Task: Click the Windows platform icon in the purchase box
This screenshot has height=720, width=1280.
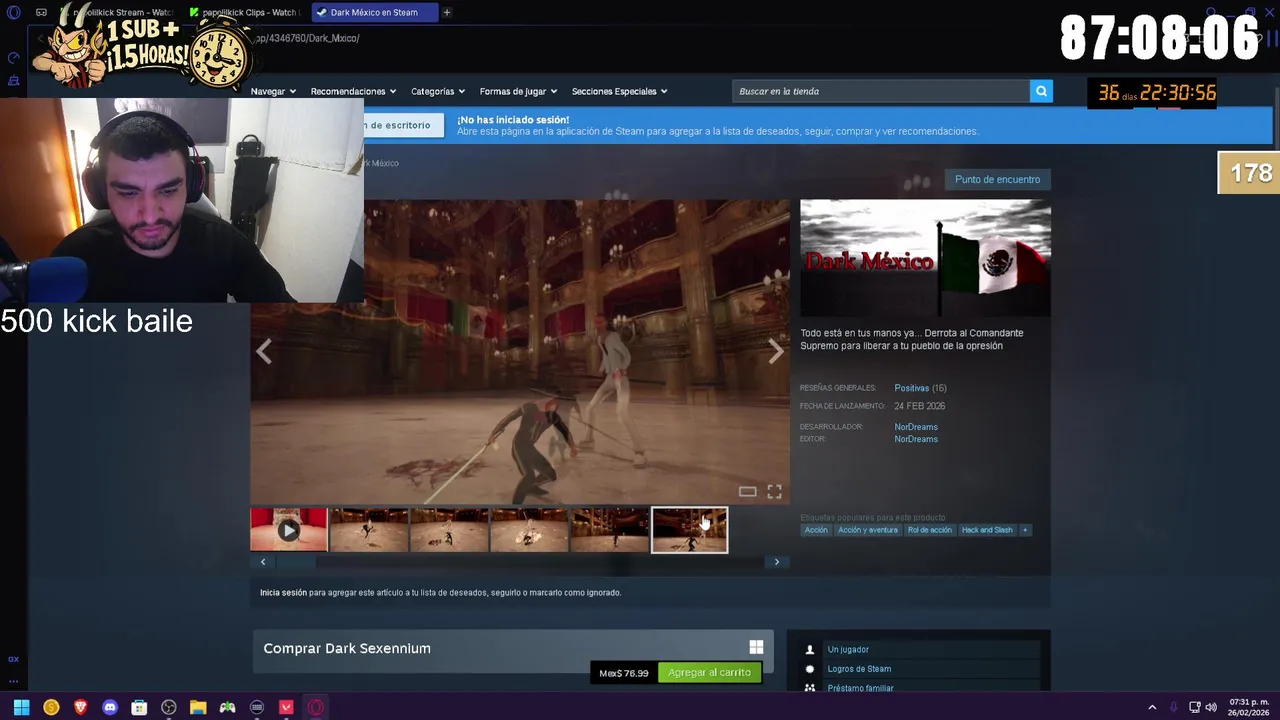Action: point(756,648)
